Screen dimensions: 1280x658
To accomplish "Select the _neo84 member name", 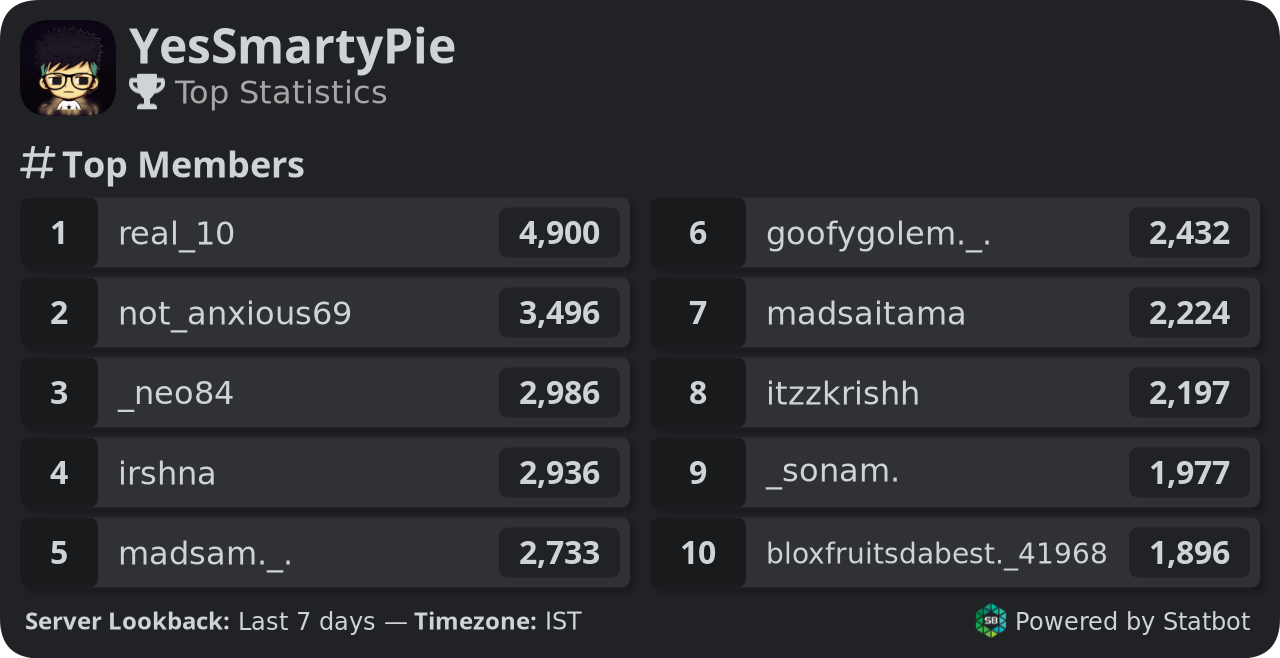I will pos(176,394).
